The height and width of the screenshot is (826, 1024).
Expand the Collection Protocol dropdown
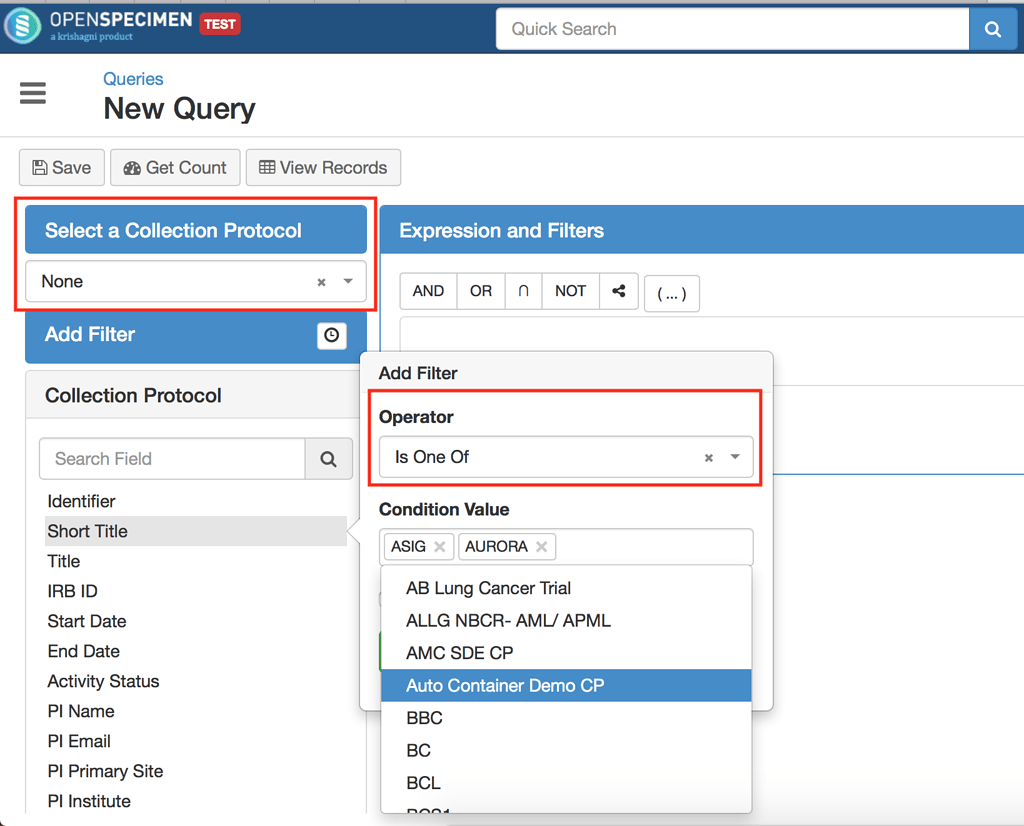(x=345, y=282)
